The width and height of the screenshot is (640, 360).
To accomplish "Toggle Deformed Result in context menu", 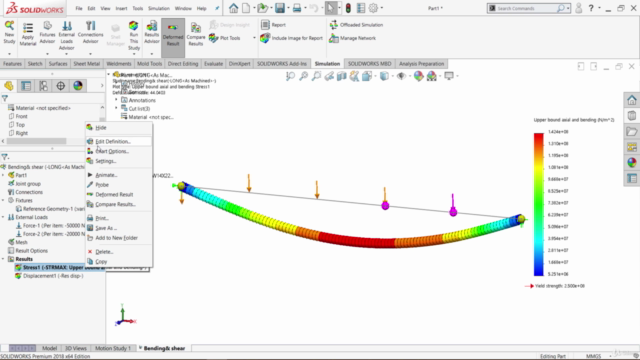I will [x=114, y=194].
